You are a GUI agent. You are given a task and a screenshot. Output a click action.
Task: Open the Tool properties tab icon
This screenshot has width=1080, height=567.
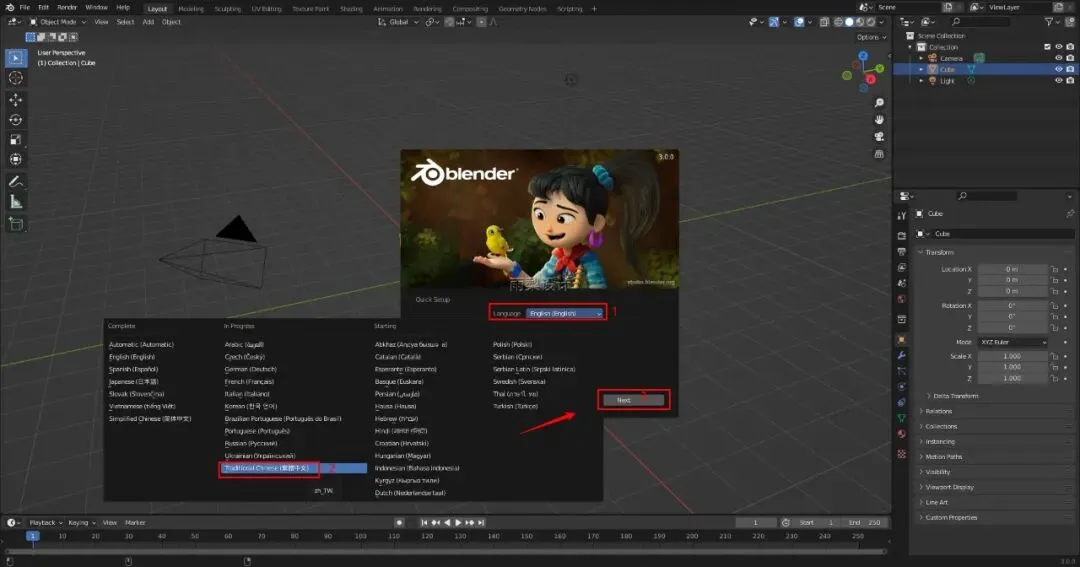902,216
